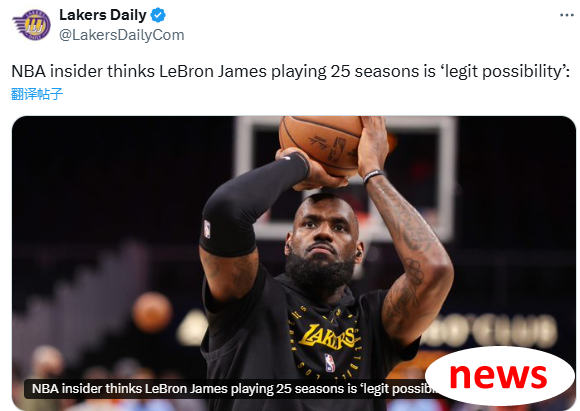Click the basketball in the photo

(320, 144)
